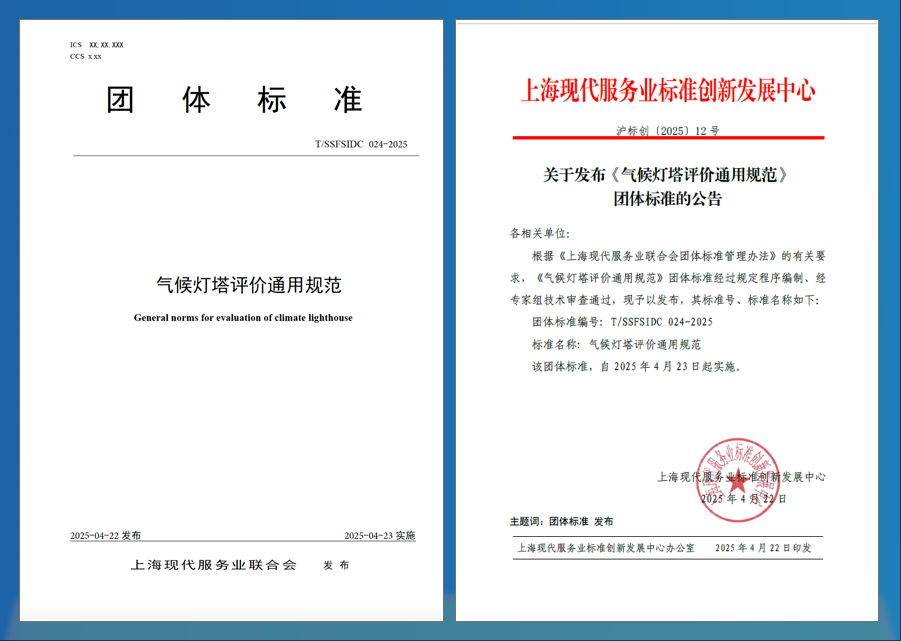Select the Chinese title 气候灯塔评价通用规范

(x=239, y=286)
